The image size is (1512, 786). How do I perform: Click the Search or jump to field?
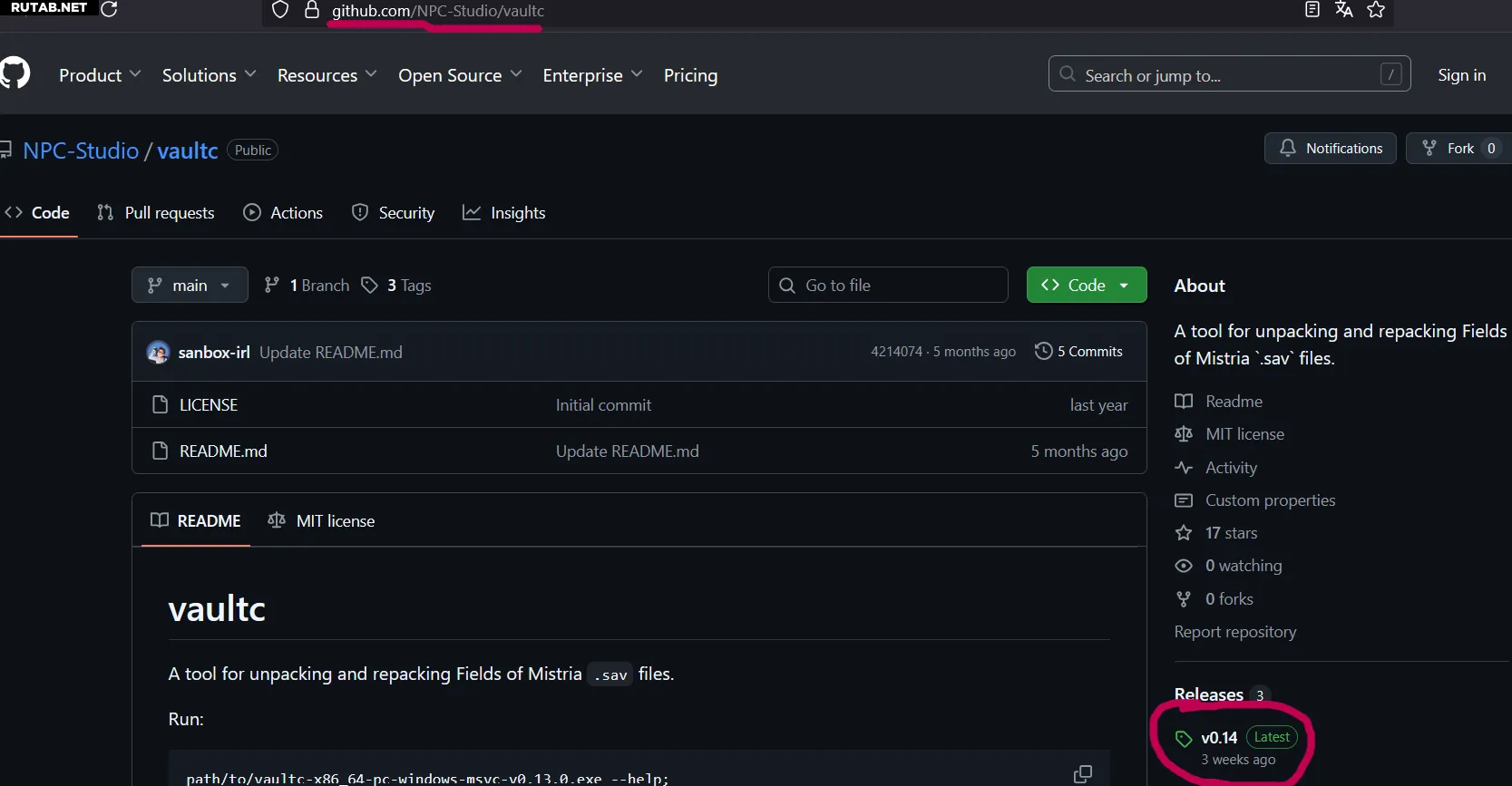click(1229, 74)
